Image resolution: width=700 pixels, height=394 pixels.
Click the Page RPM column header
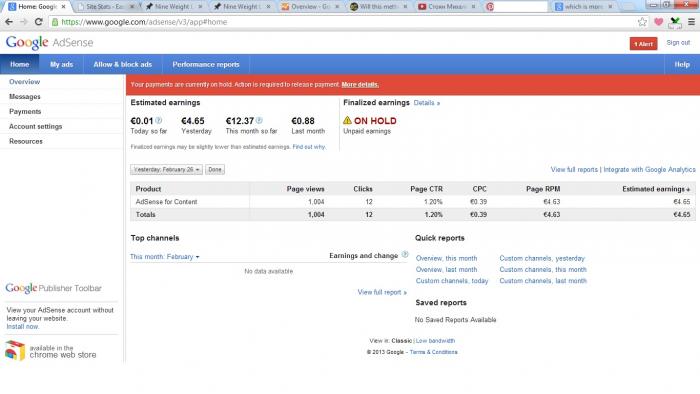tap(543, 189)
